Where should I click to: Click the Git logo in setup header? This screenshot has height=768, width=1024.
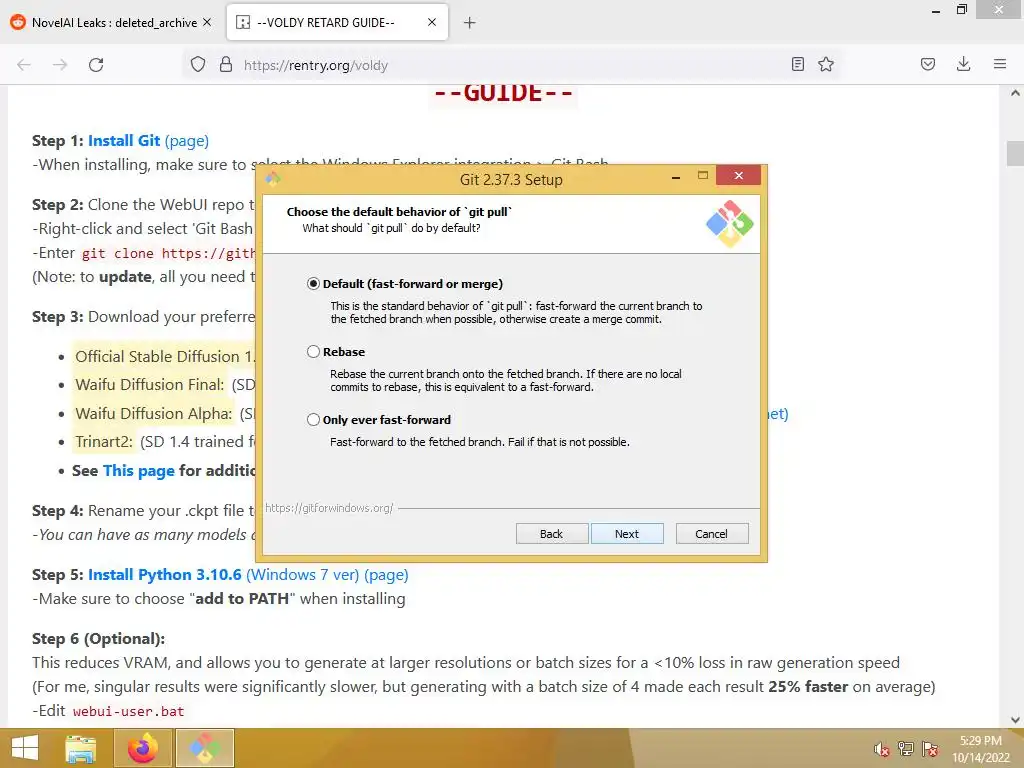(729, 223)
